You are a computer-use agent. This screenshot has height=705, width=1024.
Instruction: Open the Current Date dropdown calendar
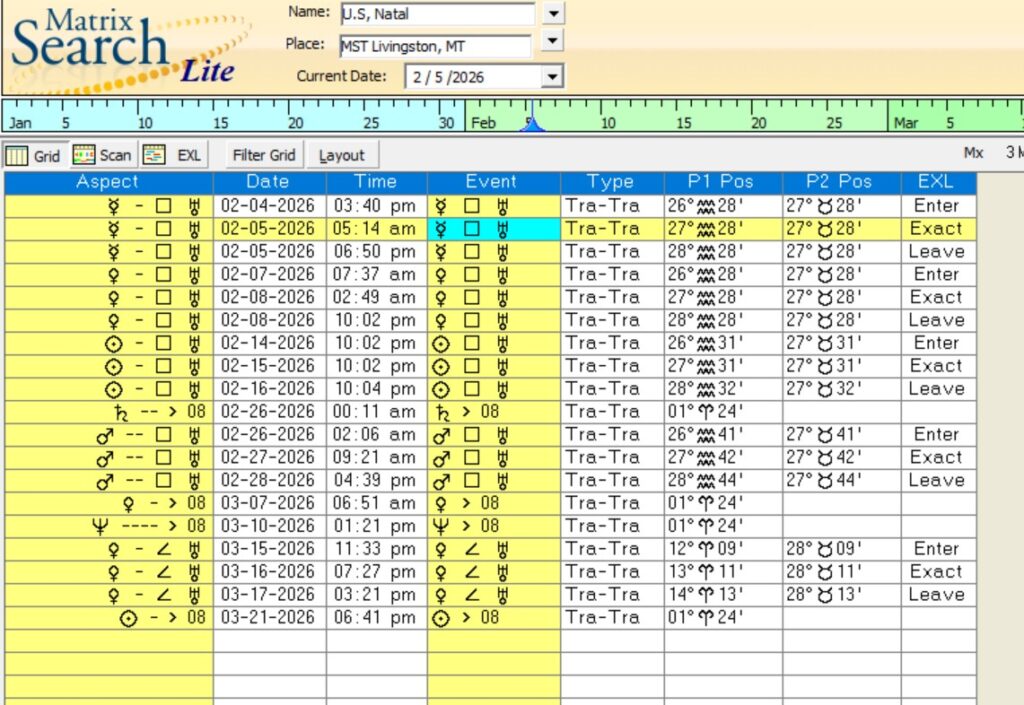(551, 77)
